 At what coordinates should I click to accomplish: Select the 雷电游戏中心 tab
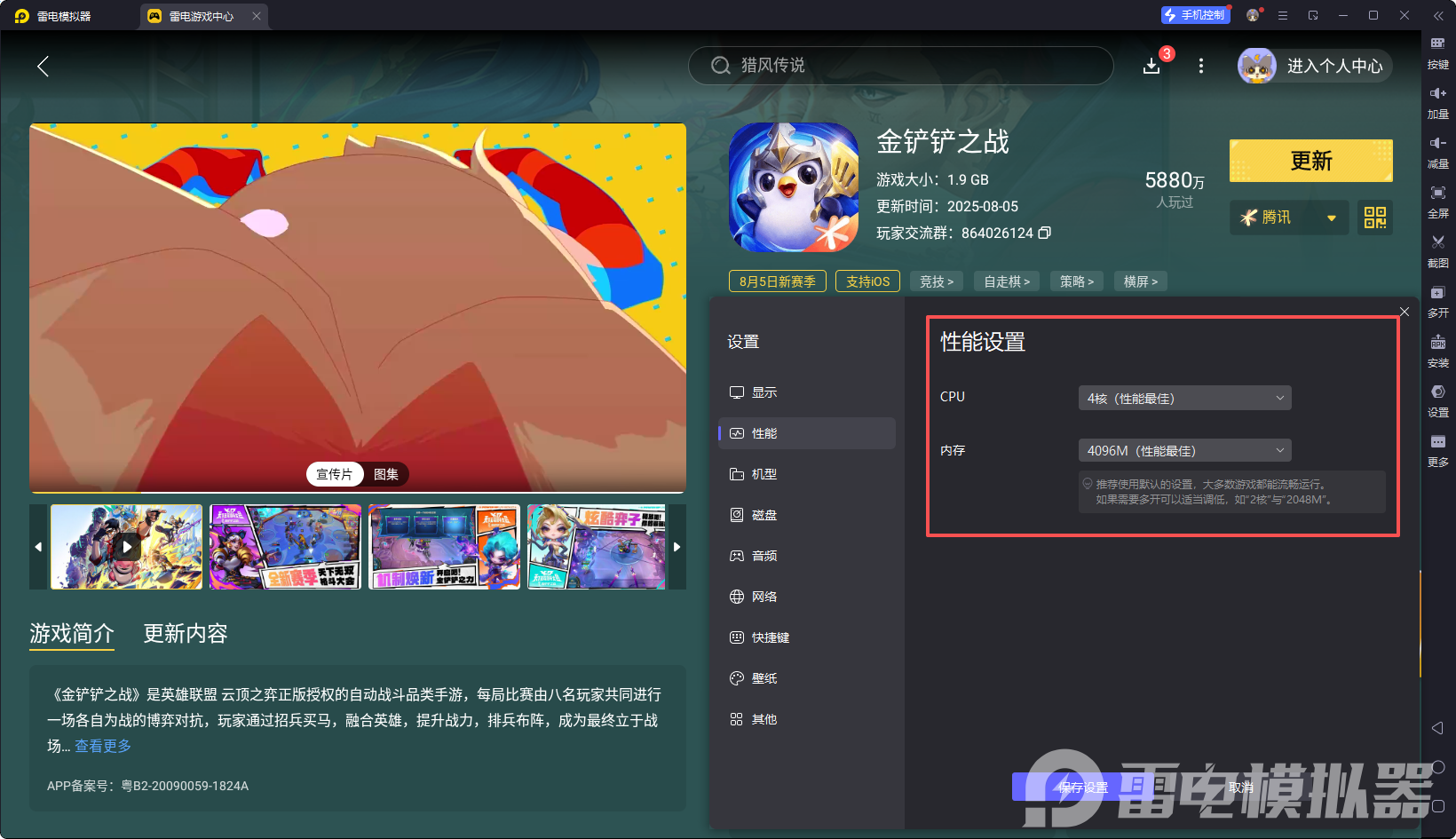click(202, 16)
